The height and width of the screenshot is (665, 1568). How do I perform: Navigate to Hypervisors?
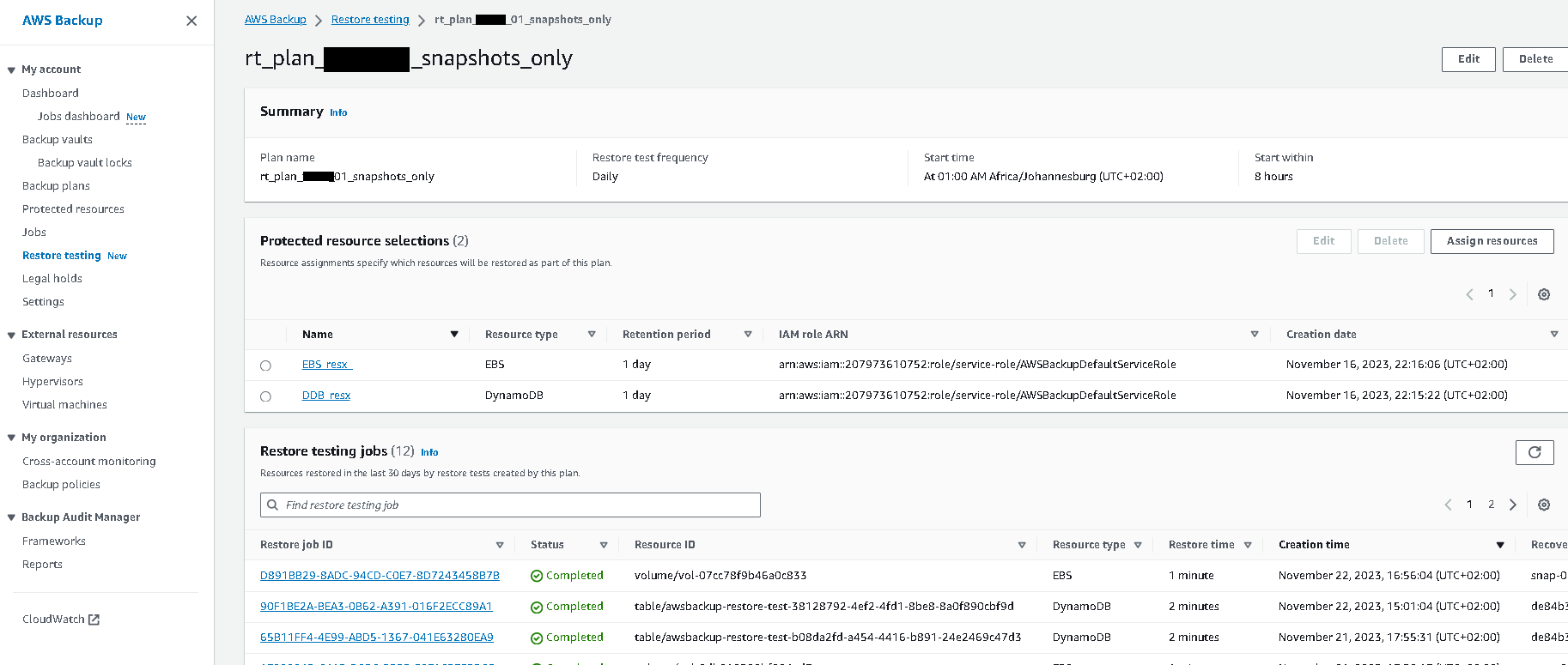(x=52, y=382)
